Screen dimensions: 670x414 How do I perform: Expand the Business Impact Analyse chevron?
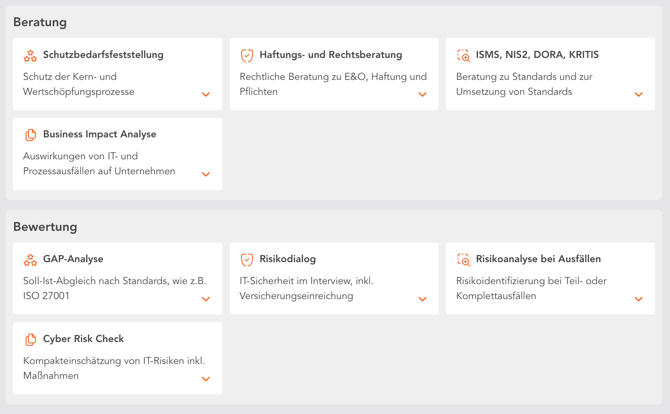click(x=206, y=174)
